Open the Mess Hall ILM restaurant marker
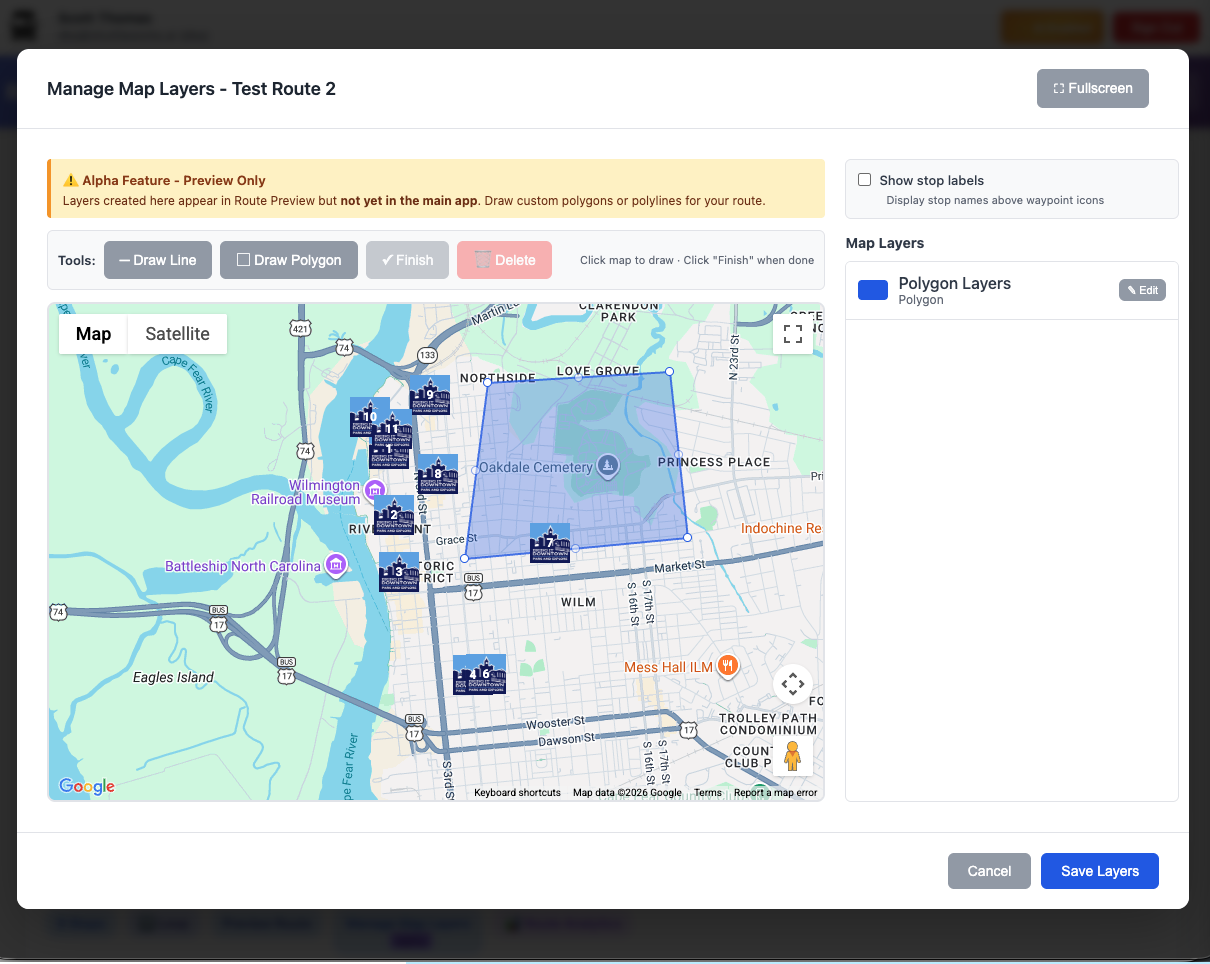Image resolution: width=1210 pixels, height=964 pixels. click(x=727, y=665)
